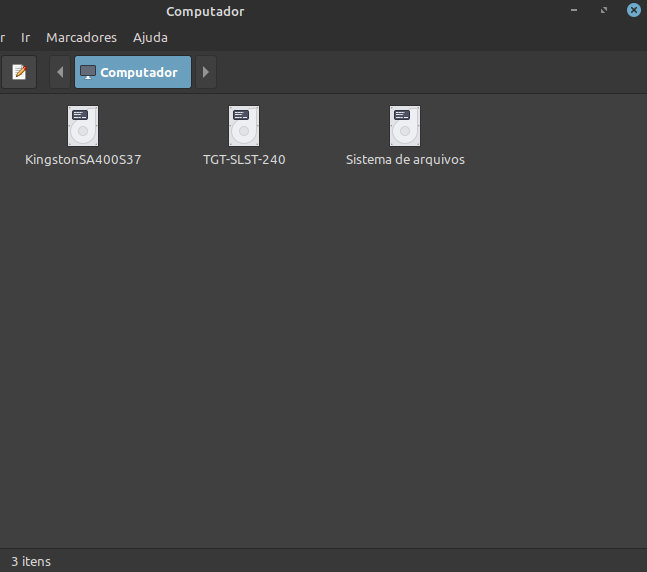This screenshot has height=572, width=647.
Task: Click the TGT-SLST-240 label text
Action: pos(244,160)
